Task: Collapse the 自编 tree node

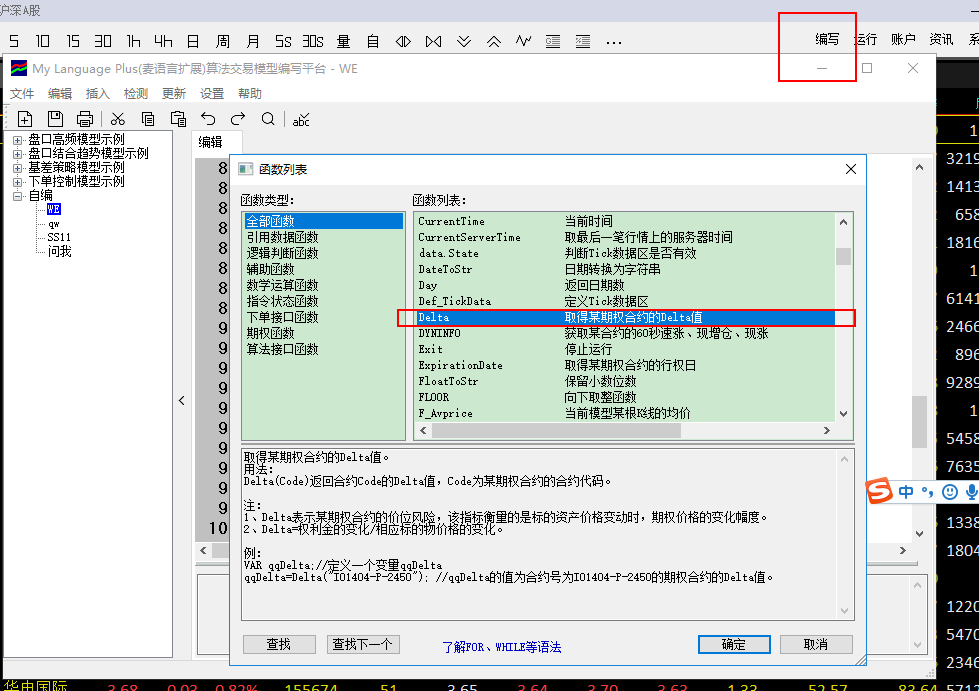Action: [18, 196]
